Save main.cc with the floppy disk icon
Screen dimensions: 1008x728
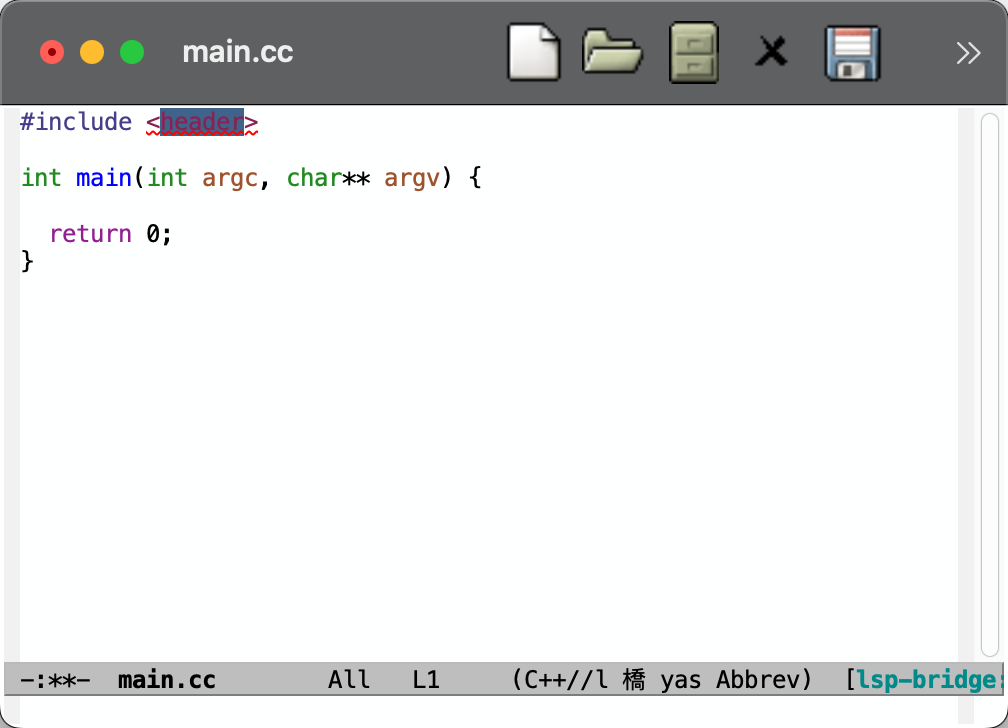coord(851,52)
